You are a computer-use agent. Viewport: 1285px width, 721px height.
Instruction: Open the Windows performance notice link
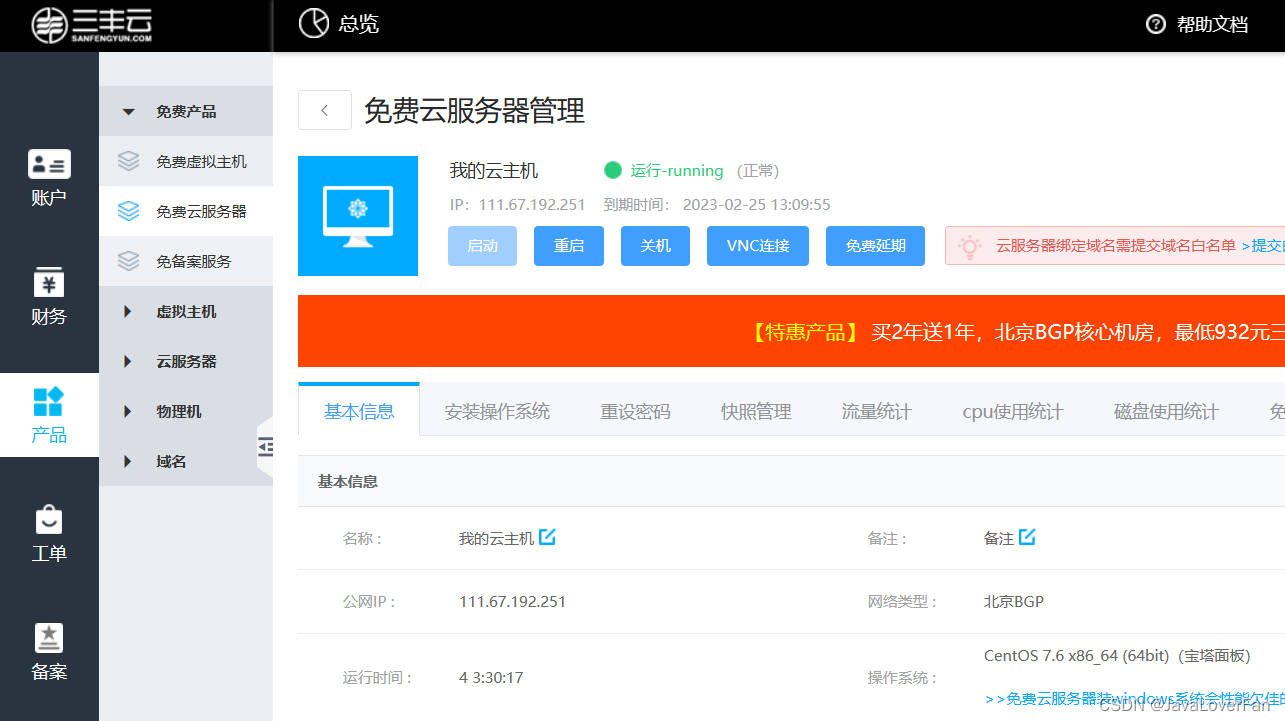point(1134,698)
